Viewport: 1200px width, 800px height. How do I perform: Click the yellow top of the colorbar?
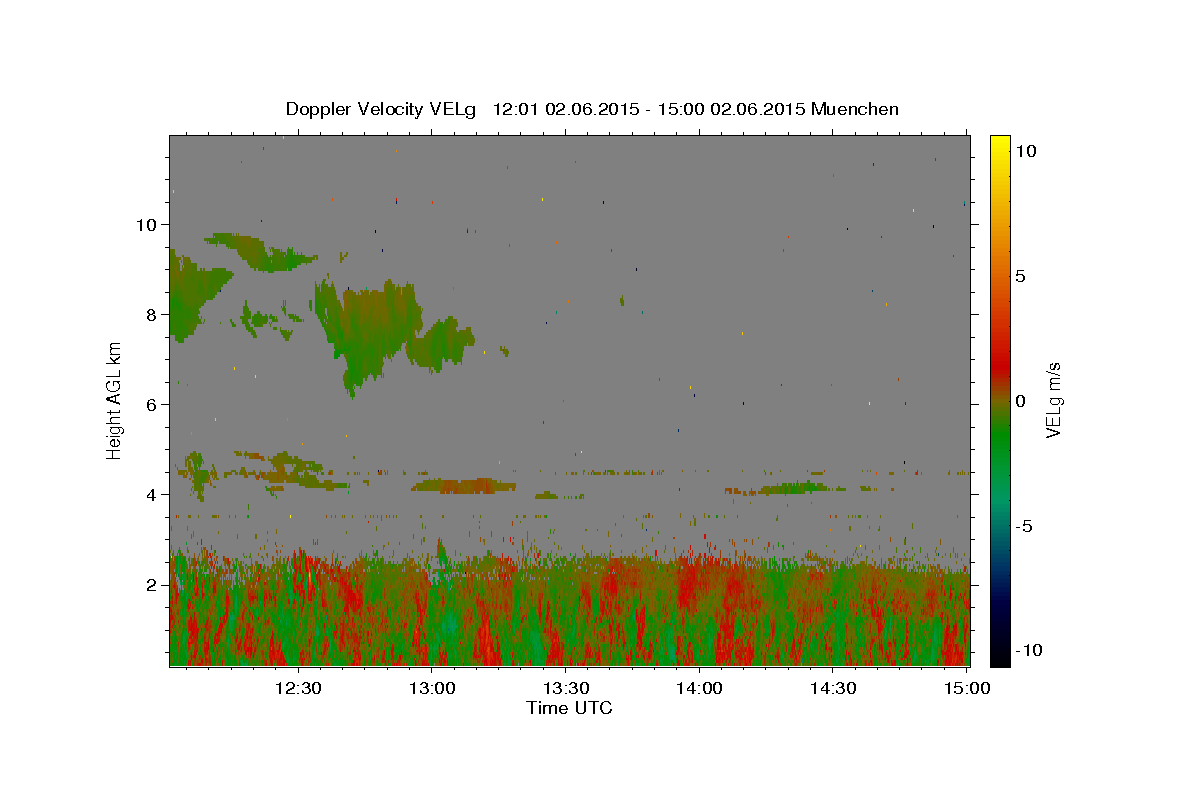pos(1000,145)
